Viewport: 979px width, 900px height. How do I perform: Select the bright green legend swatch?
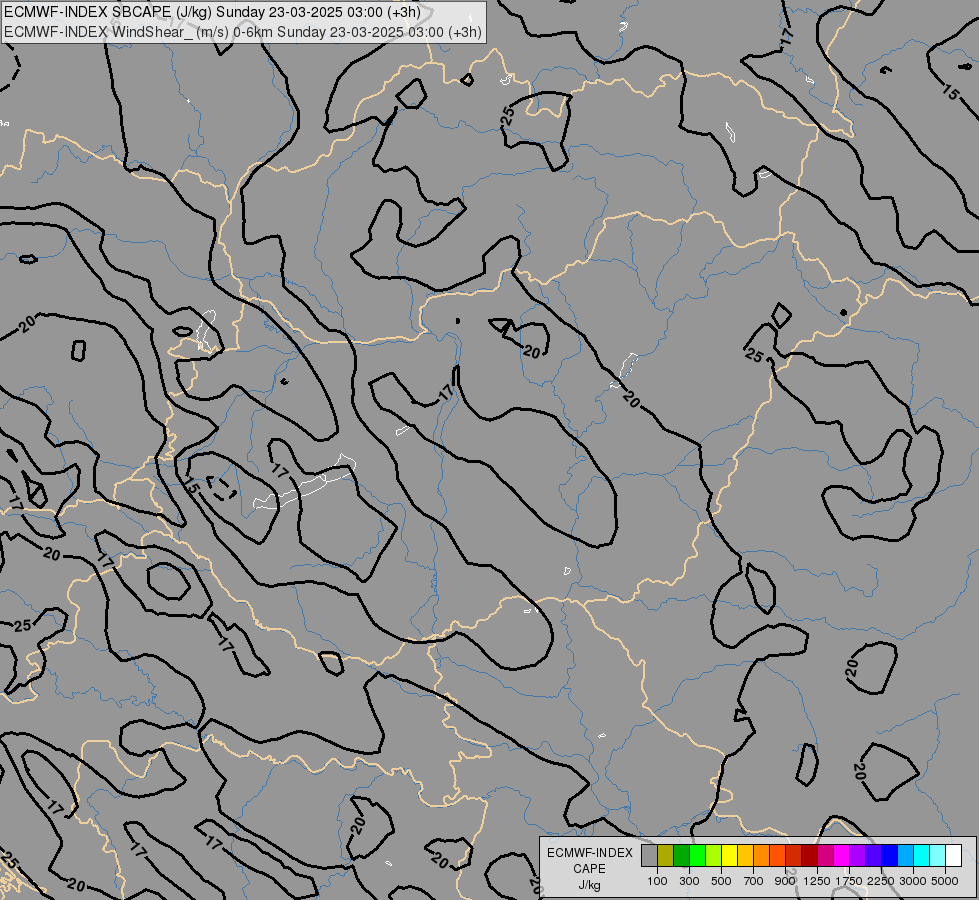(x=697, y=855)
